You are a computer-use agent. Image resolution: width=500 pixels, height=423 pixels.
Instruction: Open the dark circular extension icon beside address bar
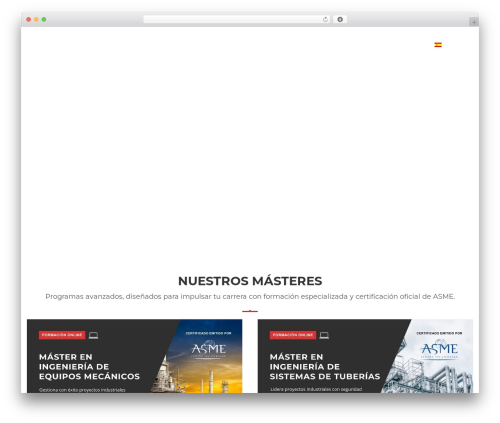click(x=340, y=20)
